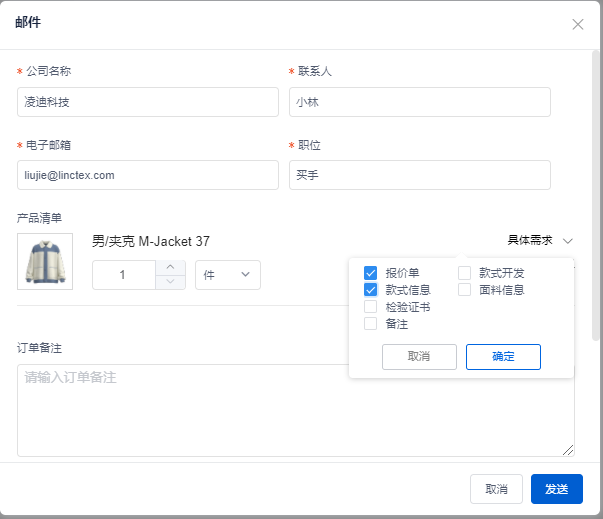Enable the 检验证书 checkbox
This screenshot has height=519, width=603.
371,307
